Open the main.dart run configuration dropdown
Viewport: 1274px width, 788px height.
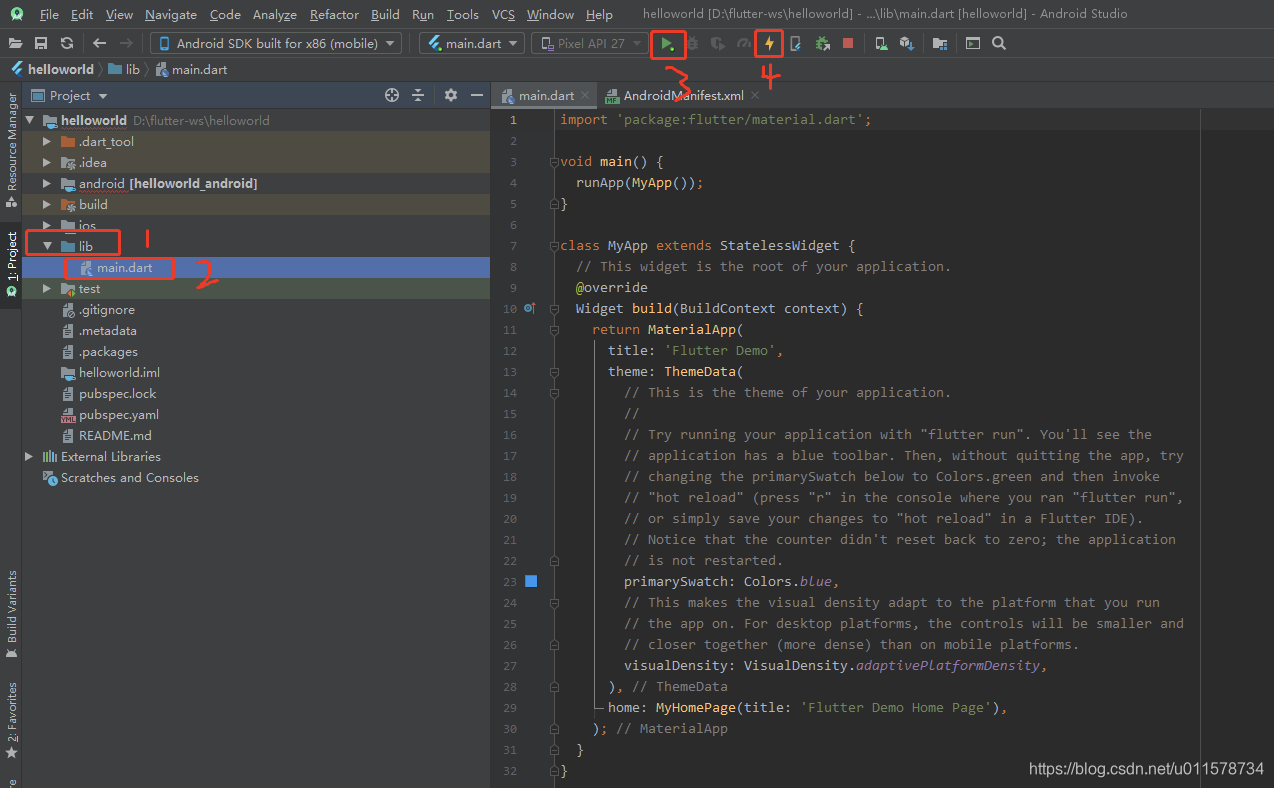coord(471,43)
